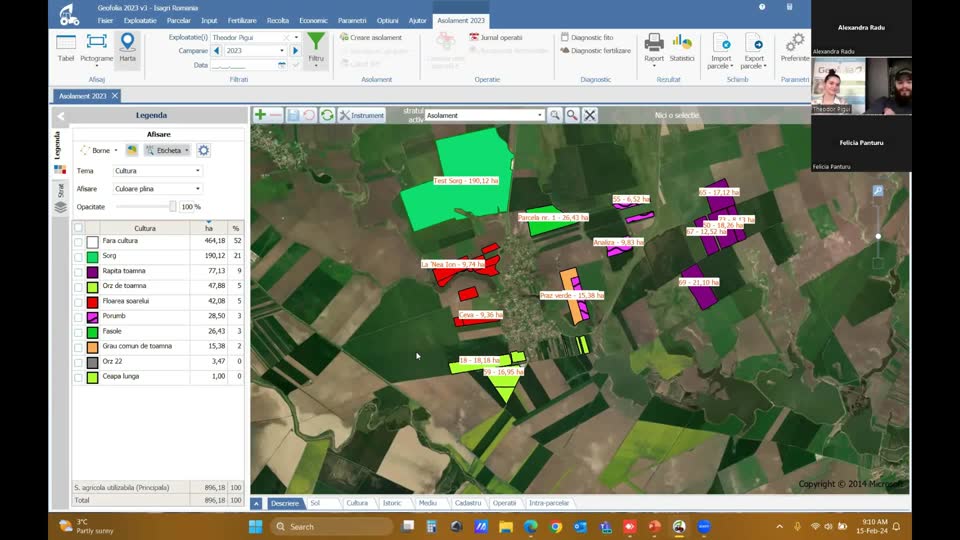
Task: Check the Fasole row checkbox
Action: (78, 332)
